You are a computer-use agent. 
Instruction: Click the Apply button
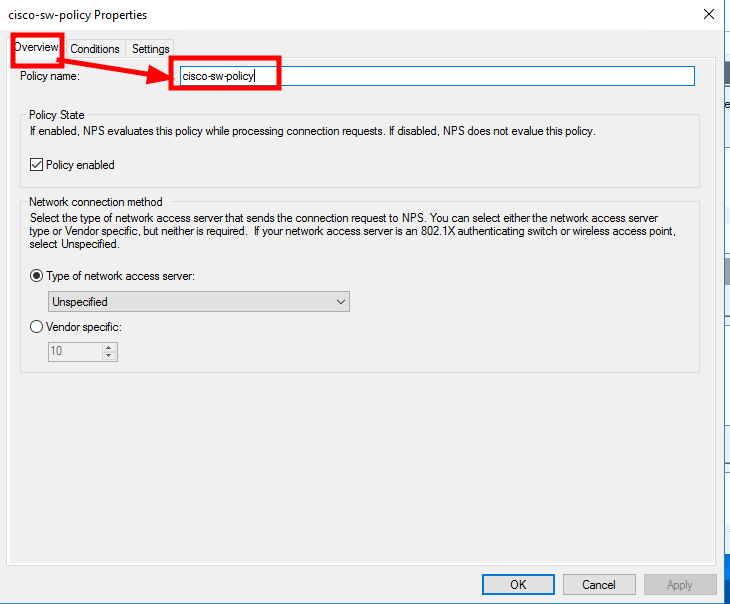point(680,584)
